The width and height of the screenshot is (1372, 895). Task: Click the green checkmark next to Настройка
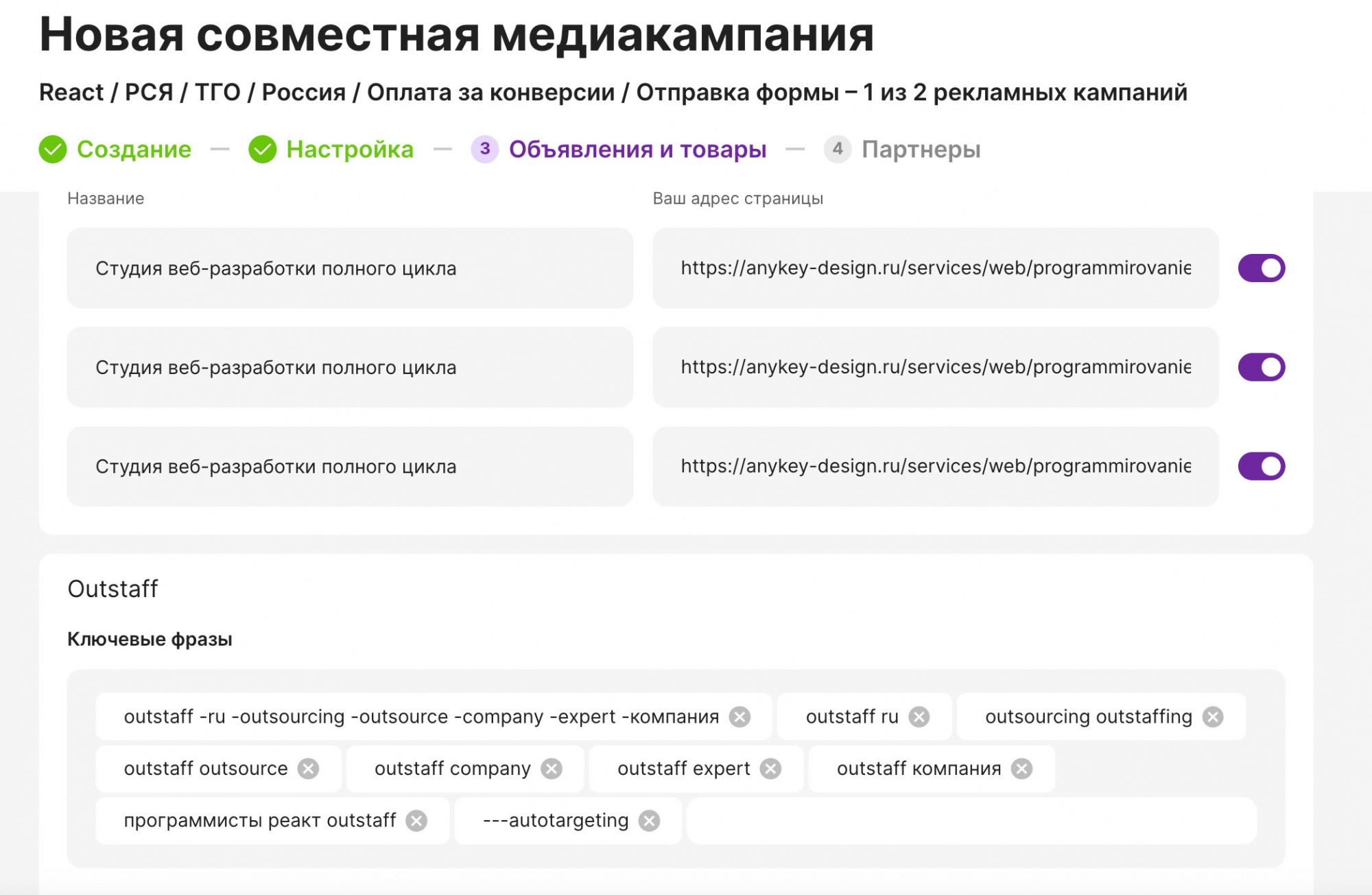coord(262,149)
